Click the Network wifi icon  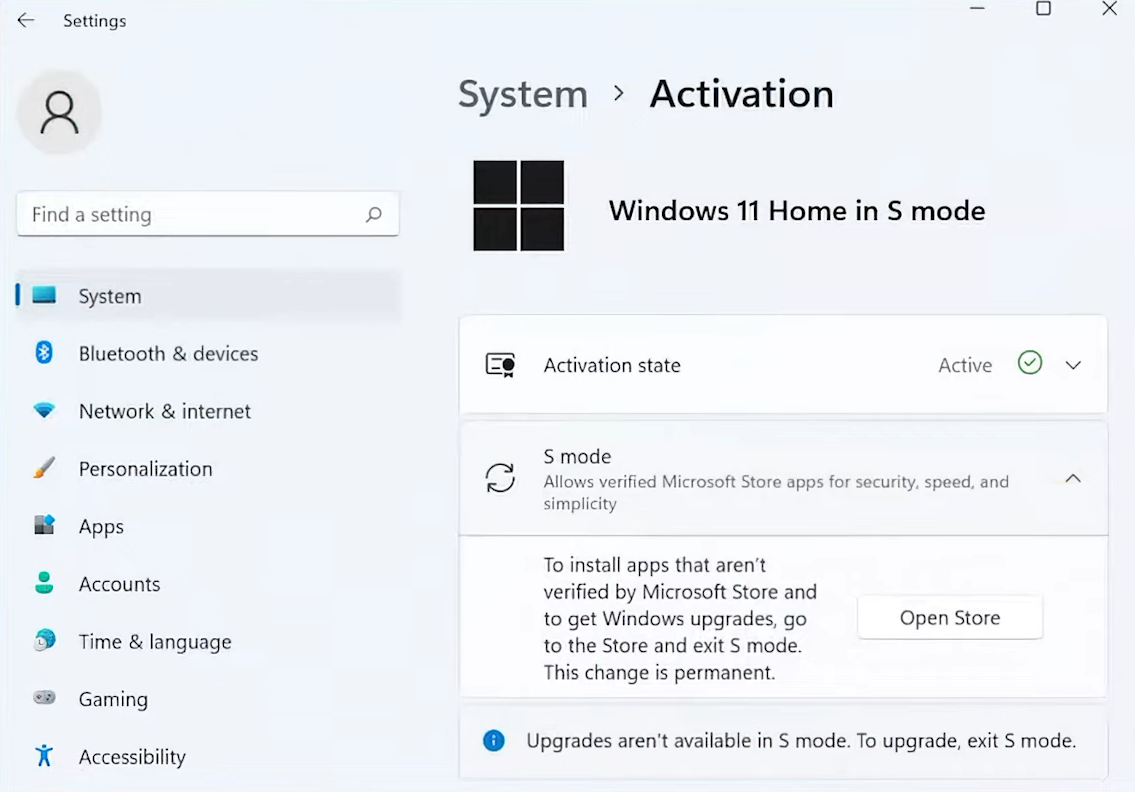tap(44, 410)
